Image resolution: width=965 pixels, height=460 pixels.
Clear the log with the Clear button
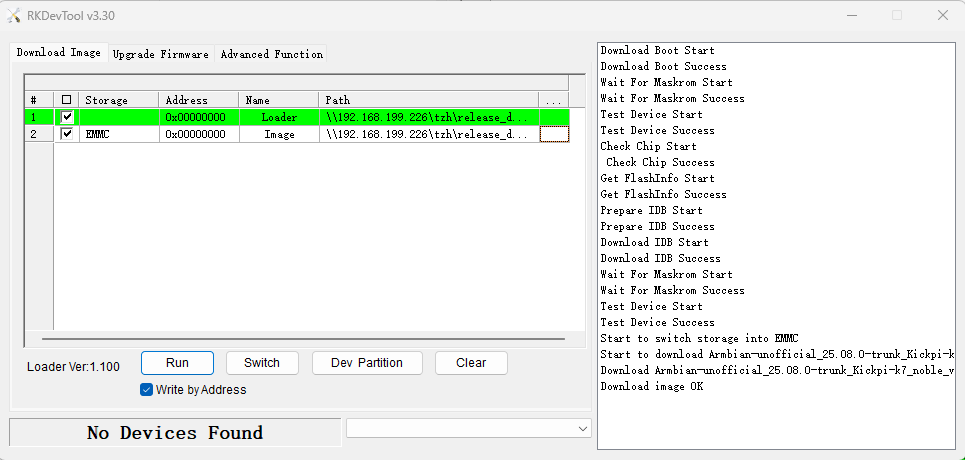coord(471,363)
